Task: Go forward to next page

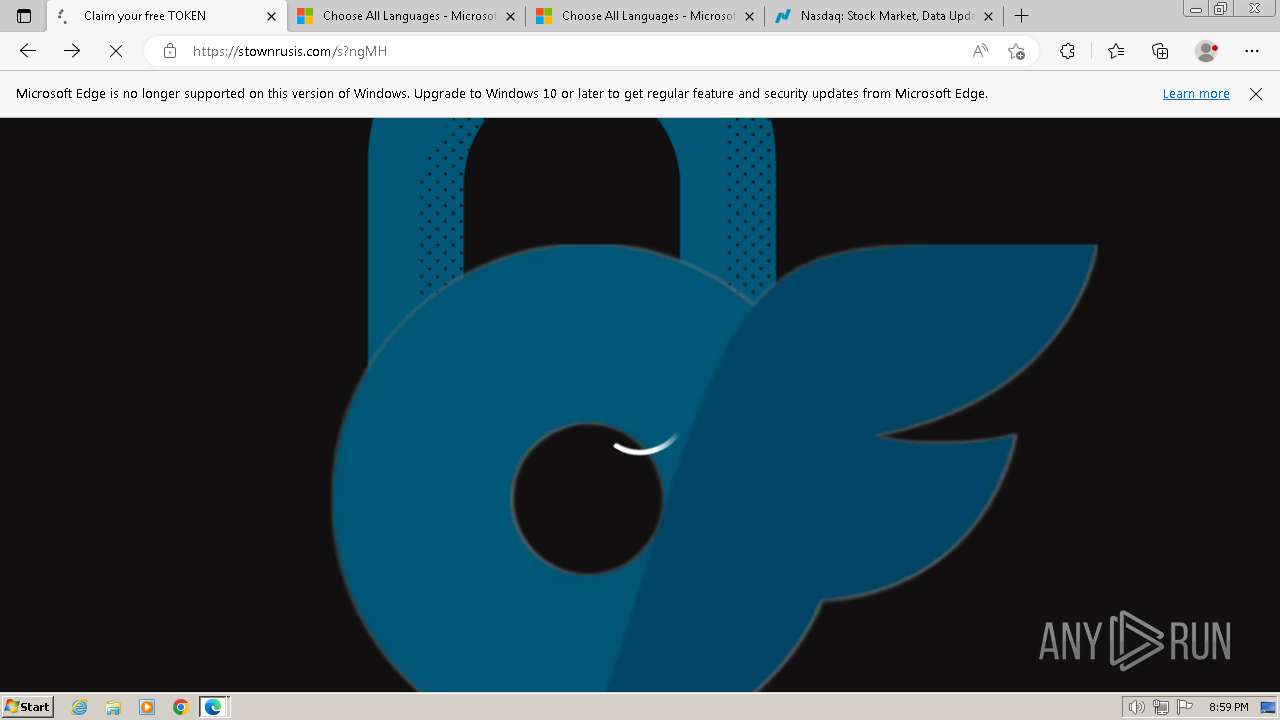Action: (72, 51)
